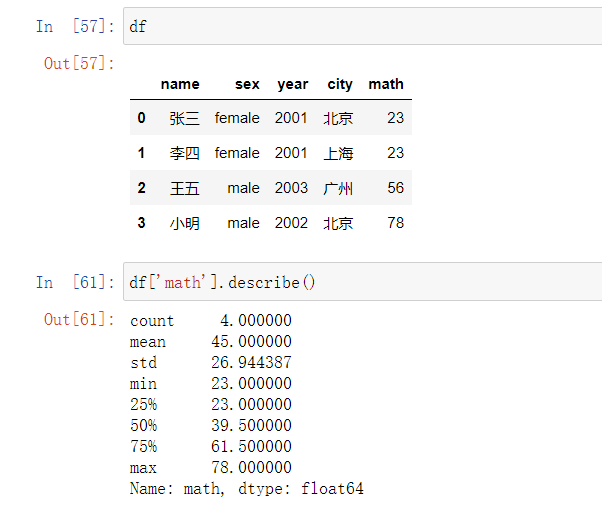
Task: Click the std label
Action: click(x=143, y=362)
